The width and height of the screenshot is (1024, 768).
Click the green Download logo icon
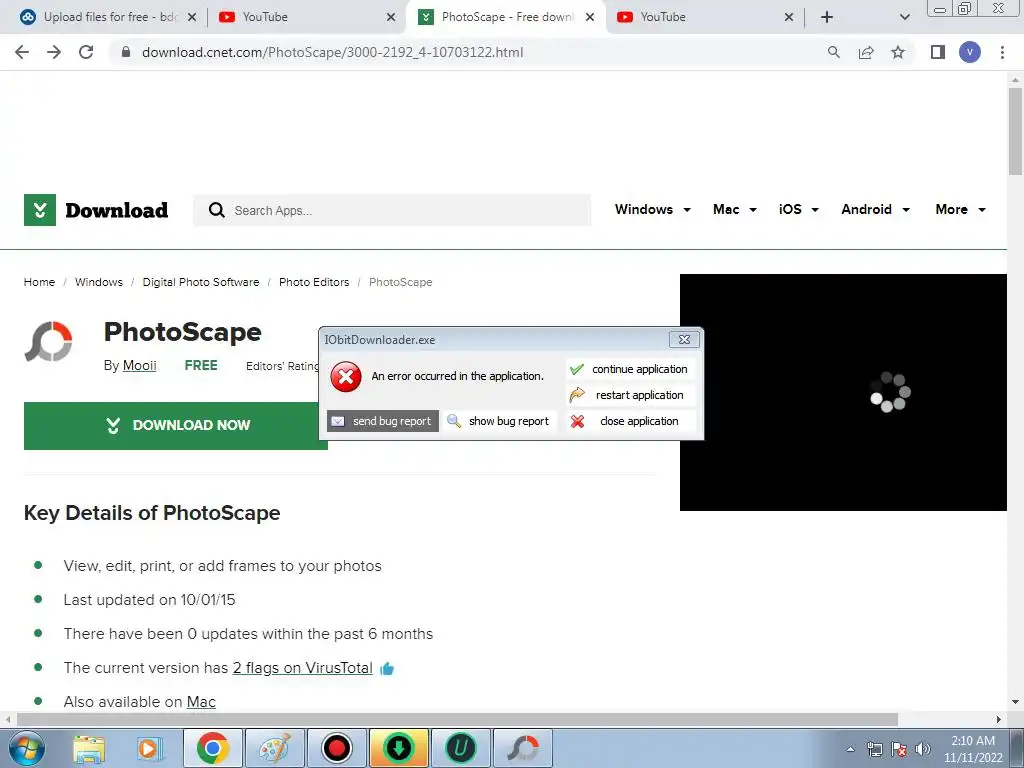(40, 210)
